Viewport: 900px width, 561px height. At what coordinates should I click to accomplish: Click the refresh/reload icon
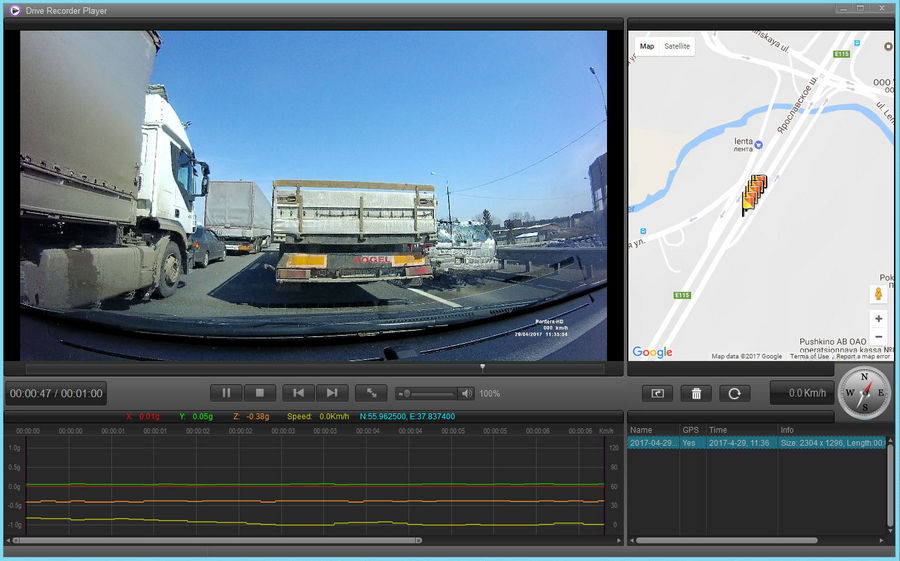735,393
